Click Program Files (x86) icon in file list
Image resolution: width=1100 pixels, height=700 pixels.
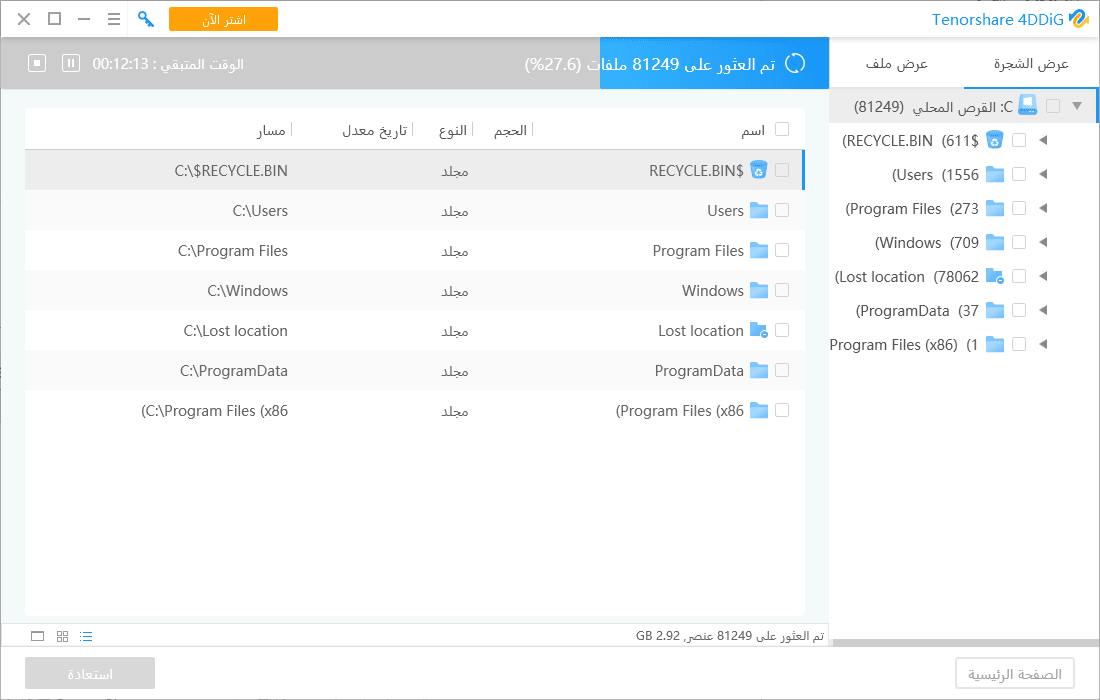click(x=759, y=410)
